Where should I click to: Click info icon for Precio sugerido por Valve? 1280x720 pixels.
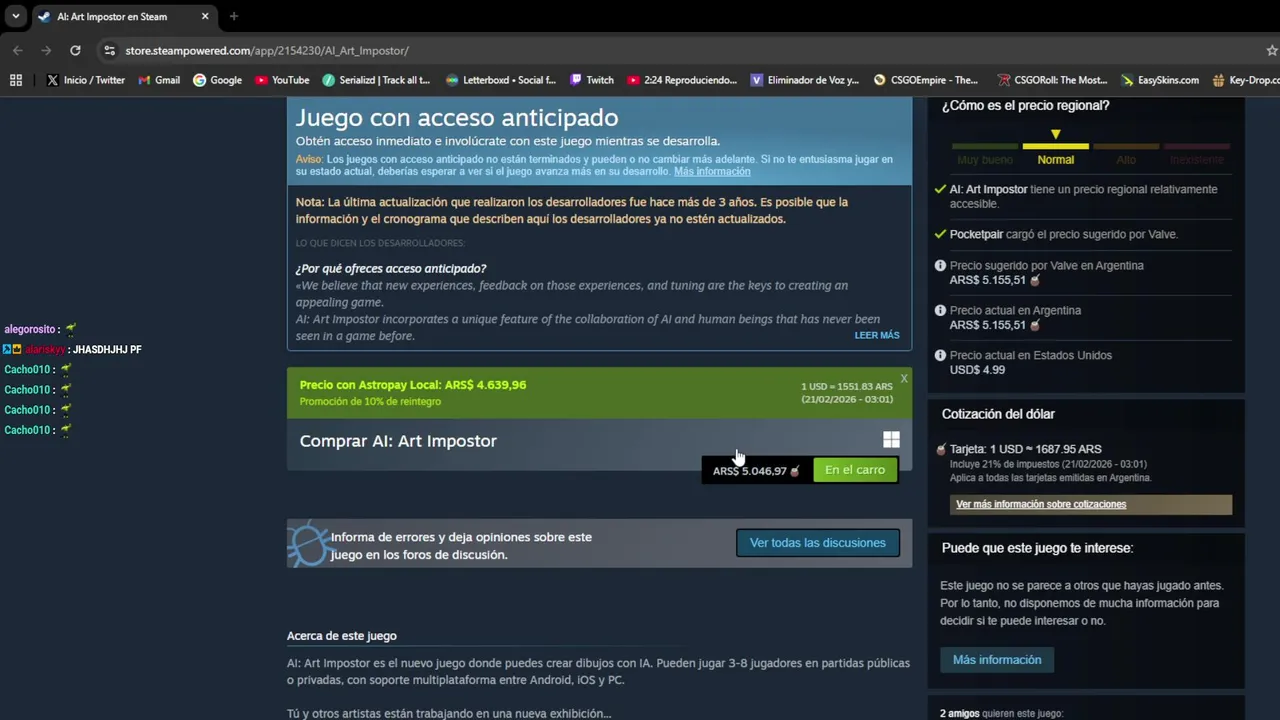pos(940,266)
